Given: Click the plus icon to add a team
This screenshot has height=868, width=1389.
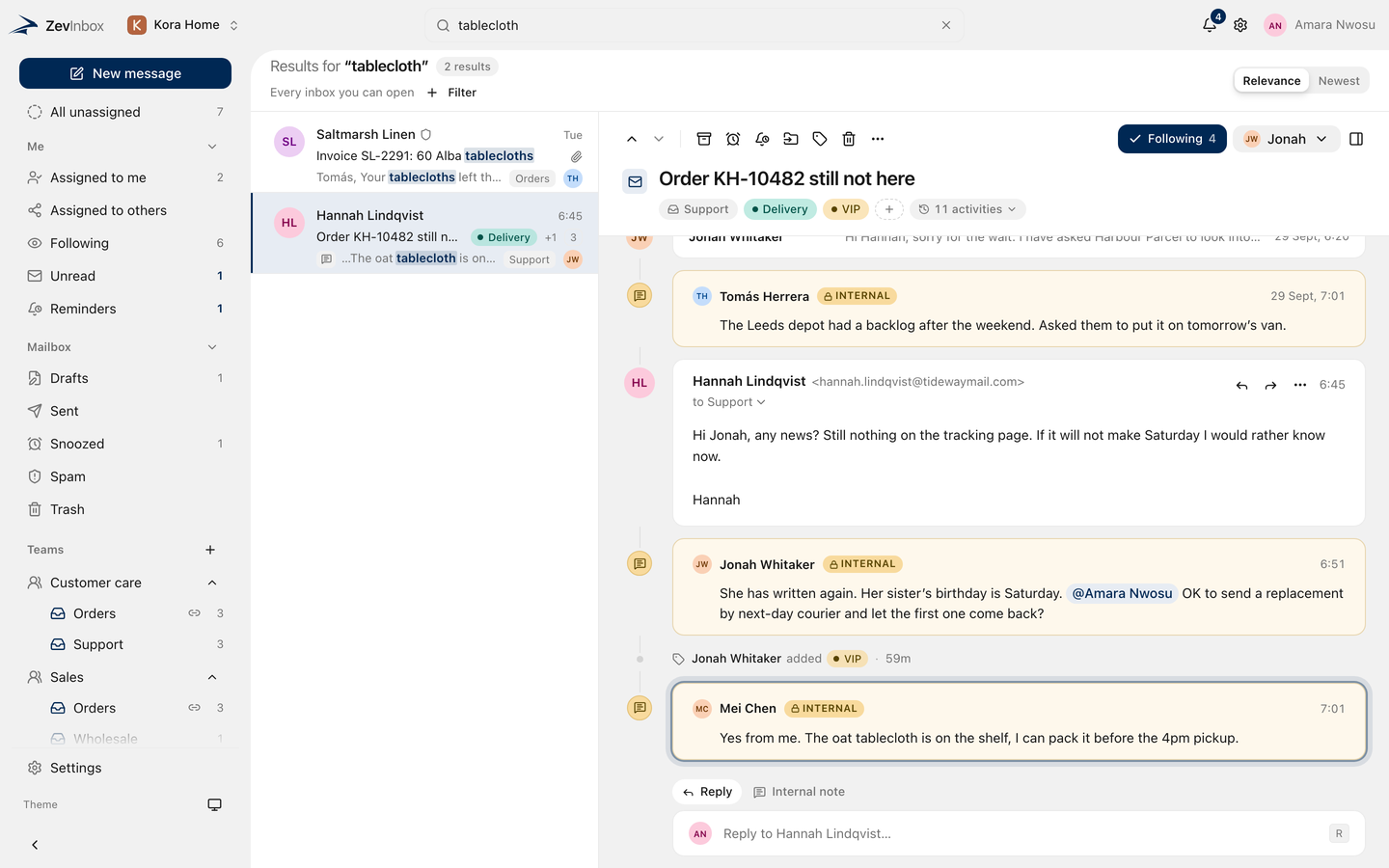Looking at the screenshot, I should coord(210,550).
